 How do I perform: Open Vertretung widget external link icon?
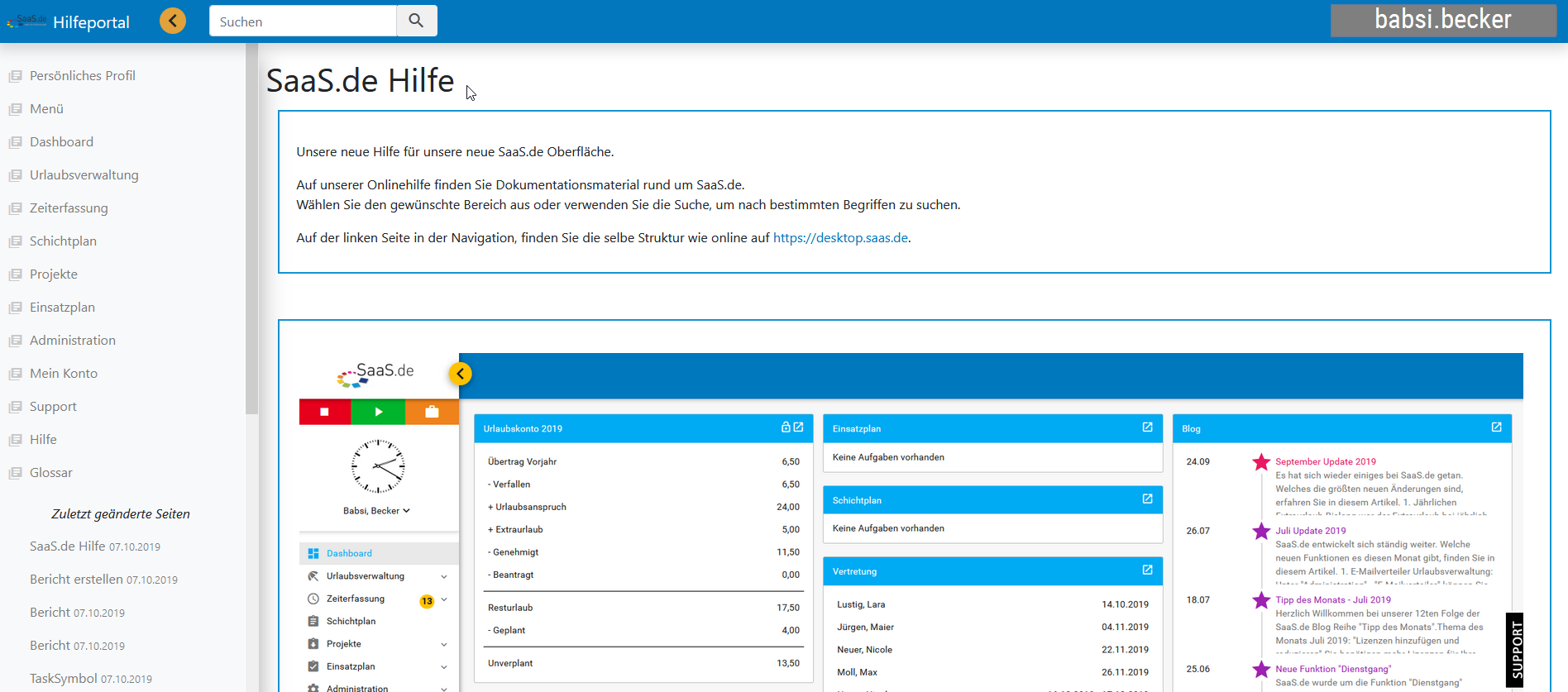point(1148,570)
